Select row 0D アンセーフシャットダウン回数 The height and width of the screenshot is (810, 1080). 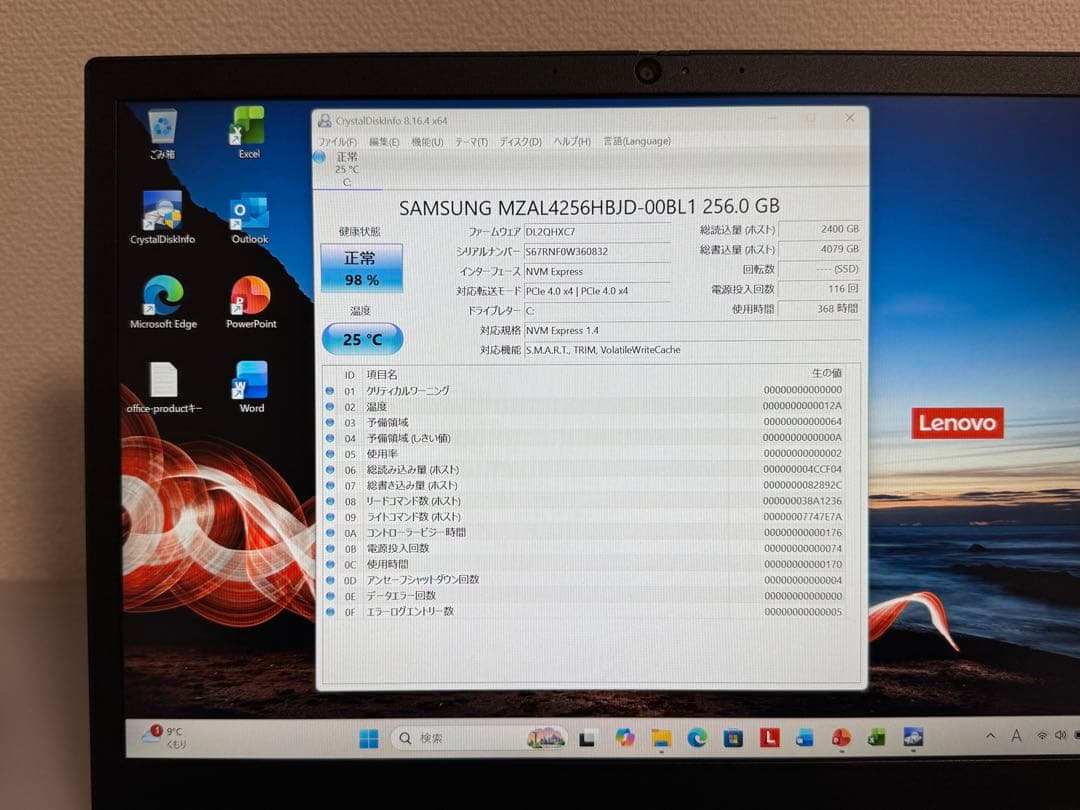(x=585, y=580)
